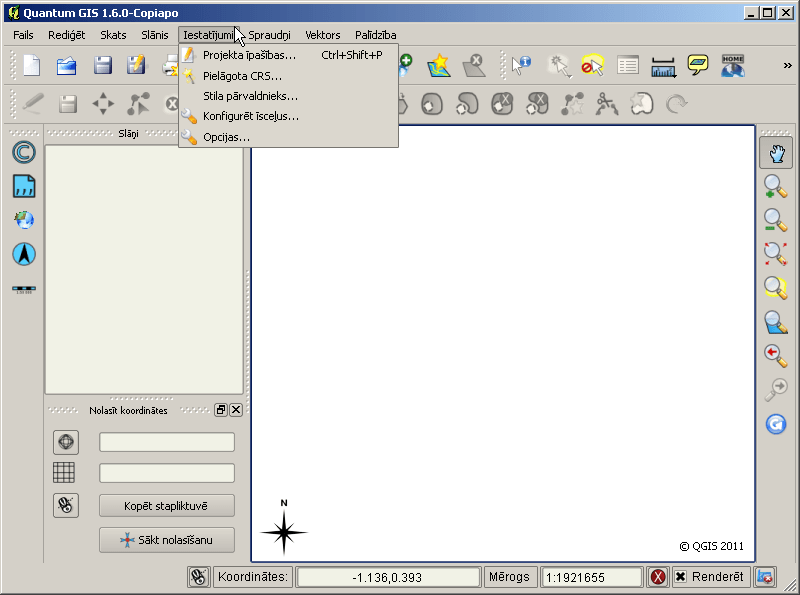
Task: Open the Rediģēt menu
Action: pyautogui.click(x=66, y=35)
